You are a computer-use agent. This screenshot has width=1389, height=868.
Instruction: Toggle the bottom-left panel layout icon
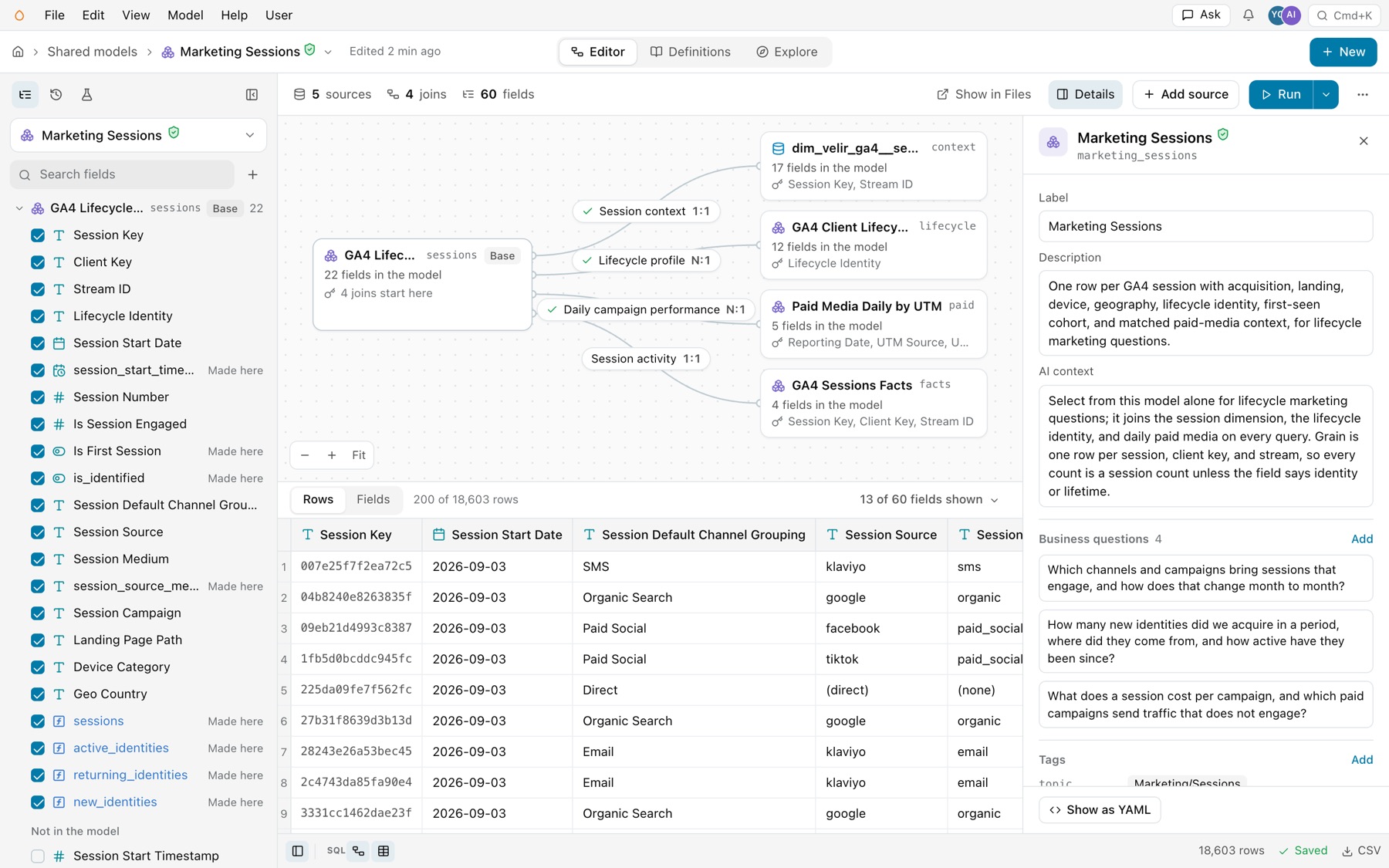297,851
